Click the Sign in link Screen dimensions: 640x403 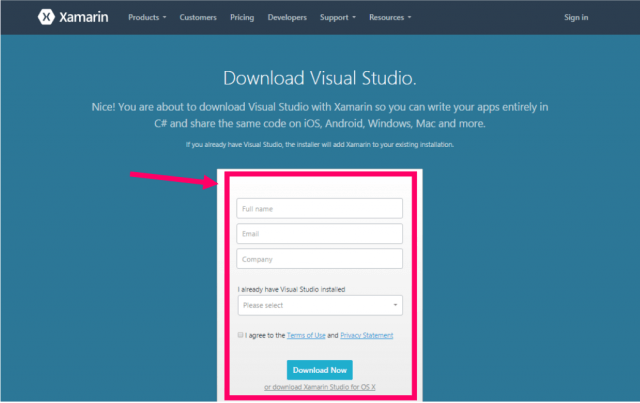[x=576, y=17]
